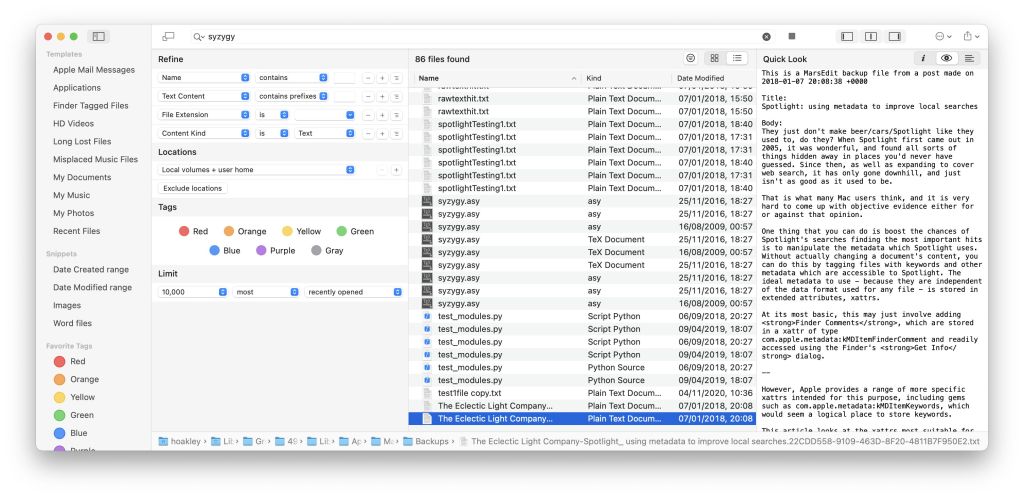The image size is (1024, 498).
Task: Switch results to list view
Action: [x=738, y=59]
